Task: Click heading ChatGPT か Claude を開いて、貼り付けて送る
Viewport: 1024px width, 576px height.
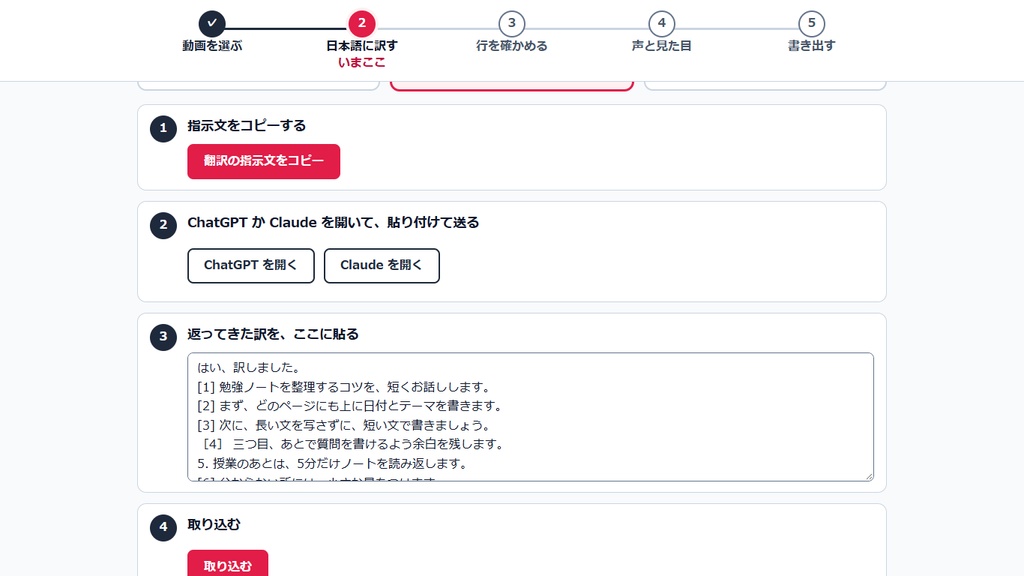Action: tap(333, 223)
